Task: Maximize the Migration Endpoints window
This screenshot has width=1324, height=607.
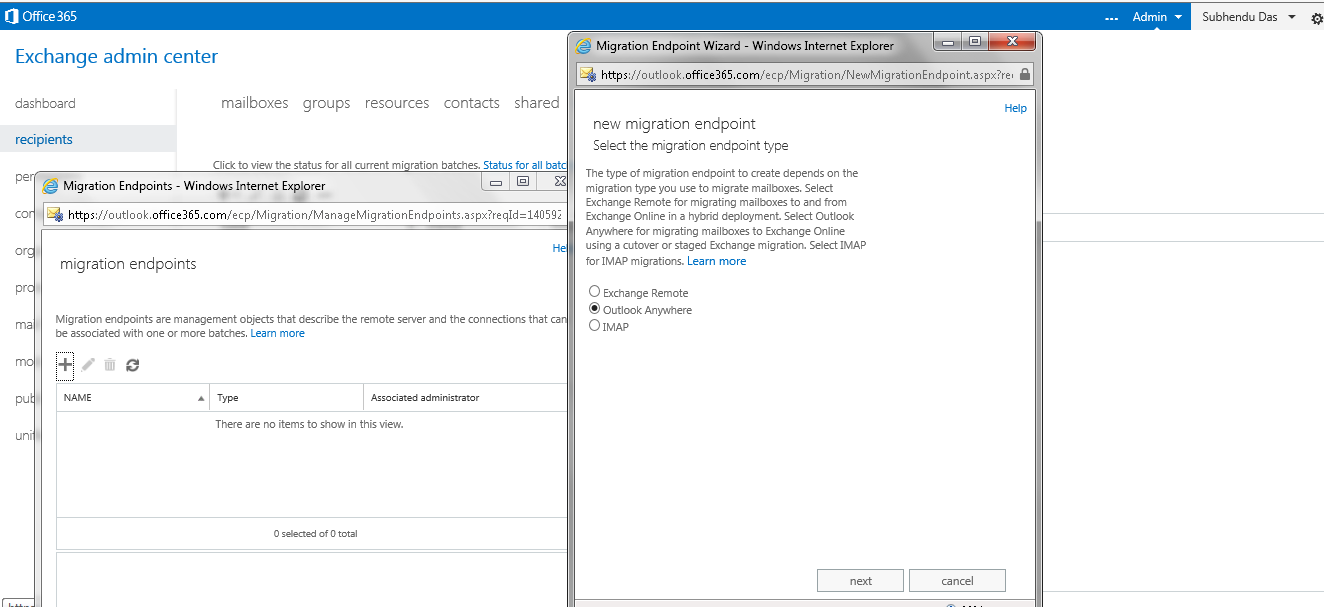Action: (522, 182)
